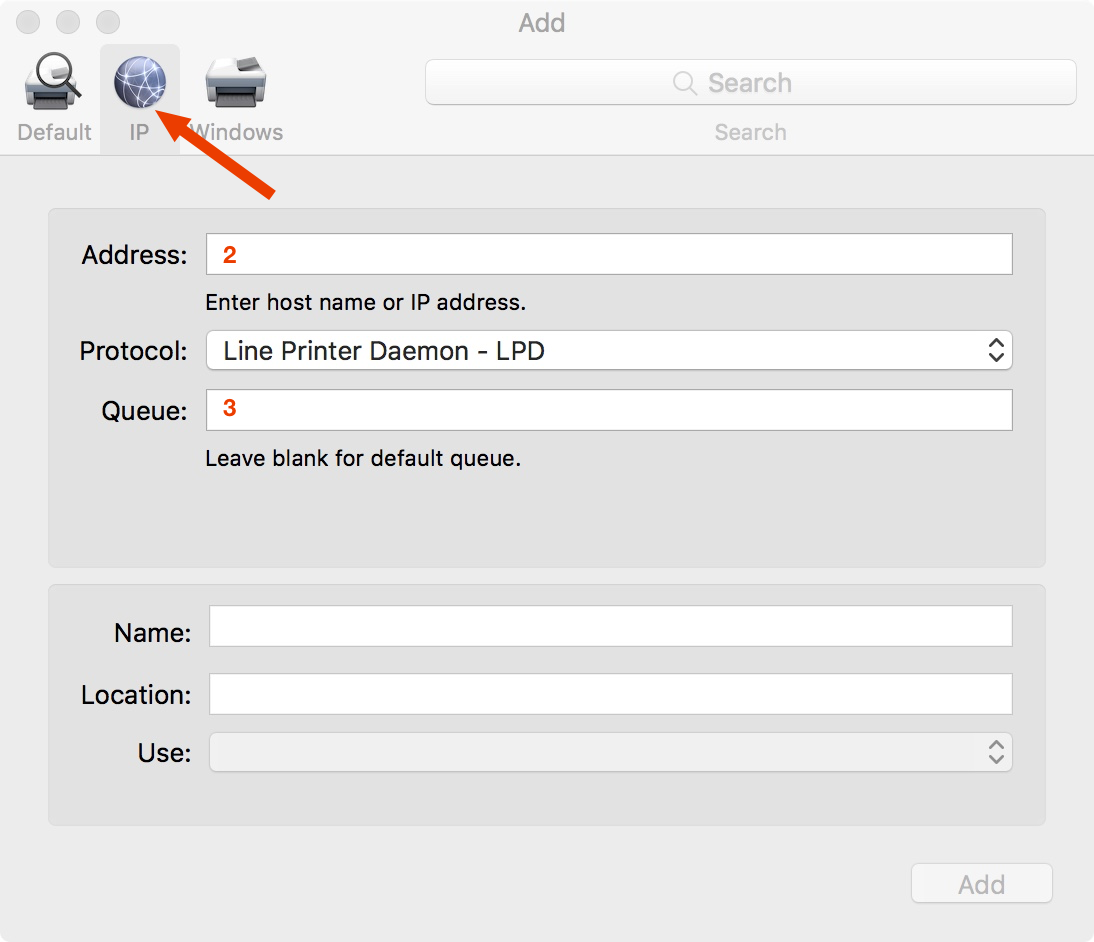
Task: Select the Windows printer icon
Action: coord(236,82)
